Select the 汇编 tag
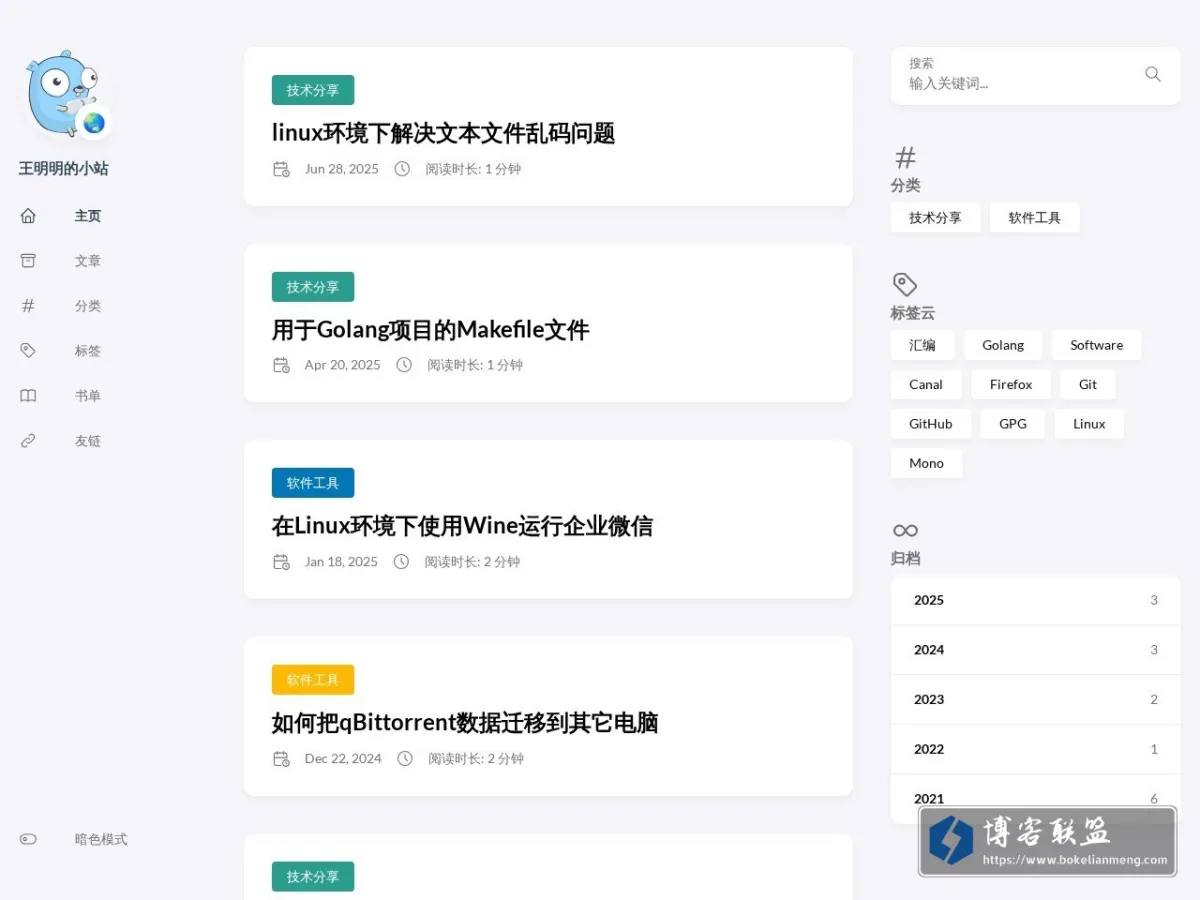Screen dimensions: 1200x900 click(x=922, y=346)
